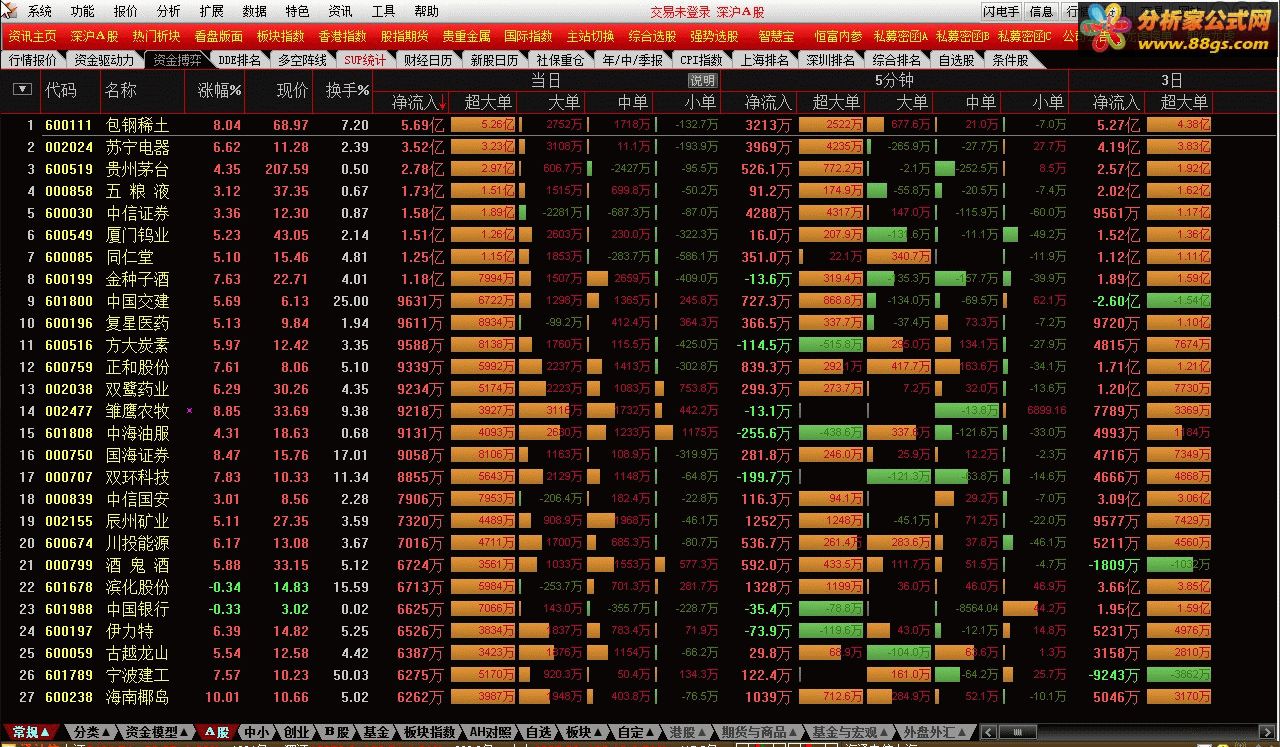This screenshot has height=747, width=1280.
Task: Click the 国际指数 toolbar button
Action: point(528,36)
